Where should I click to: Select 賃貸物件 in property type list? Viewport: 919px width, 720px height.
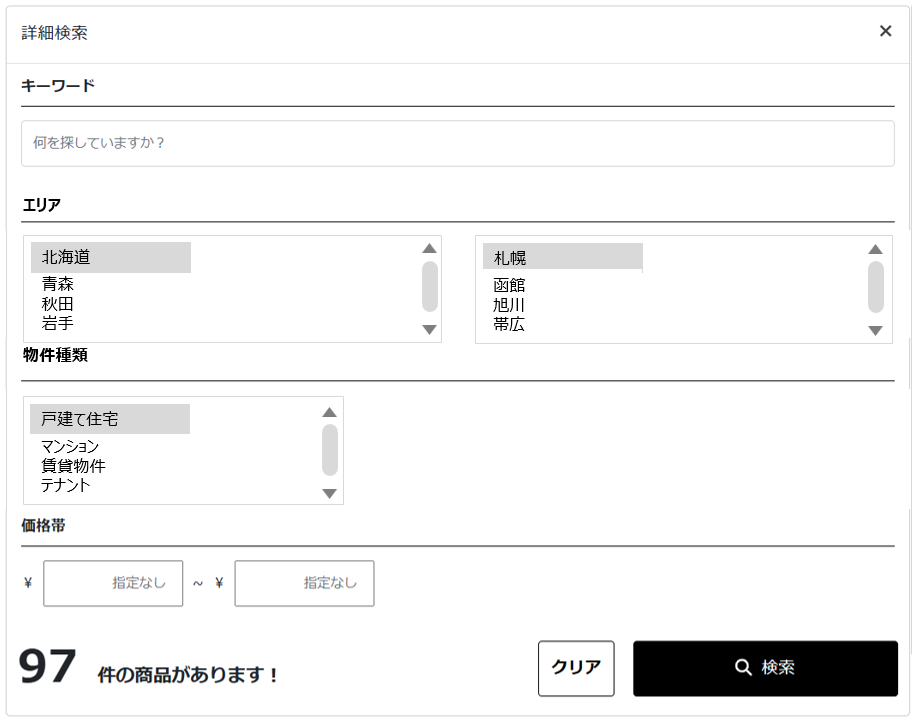point(74,466)
